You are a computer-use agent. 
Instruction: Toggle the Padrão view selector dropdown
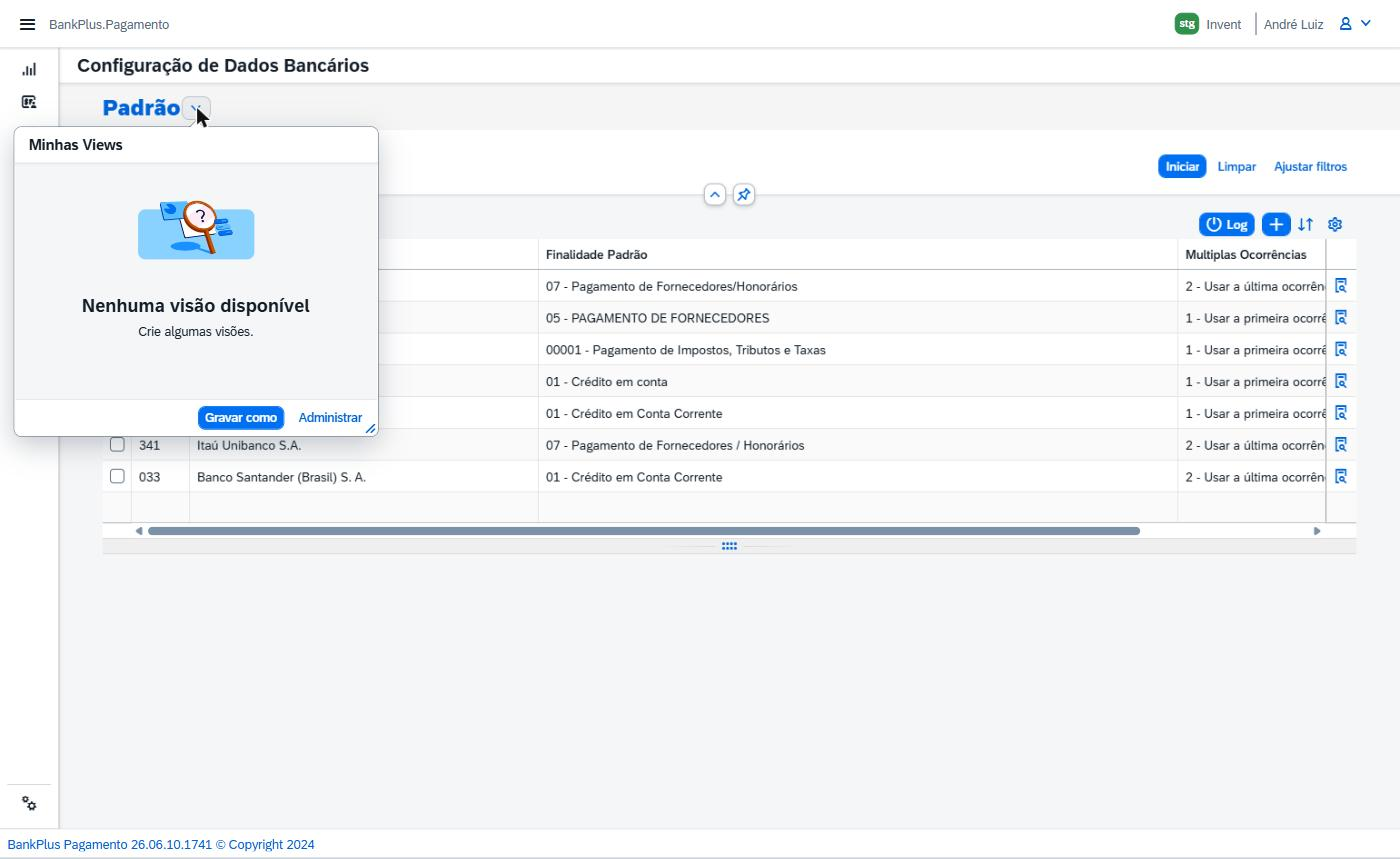[x=197, y=108]
